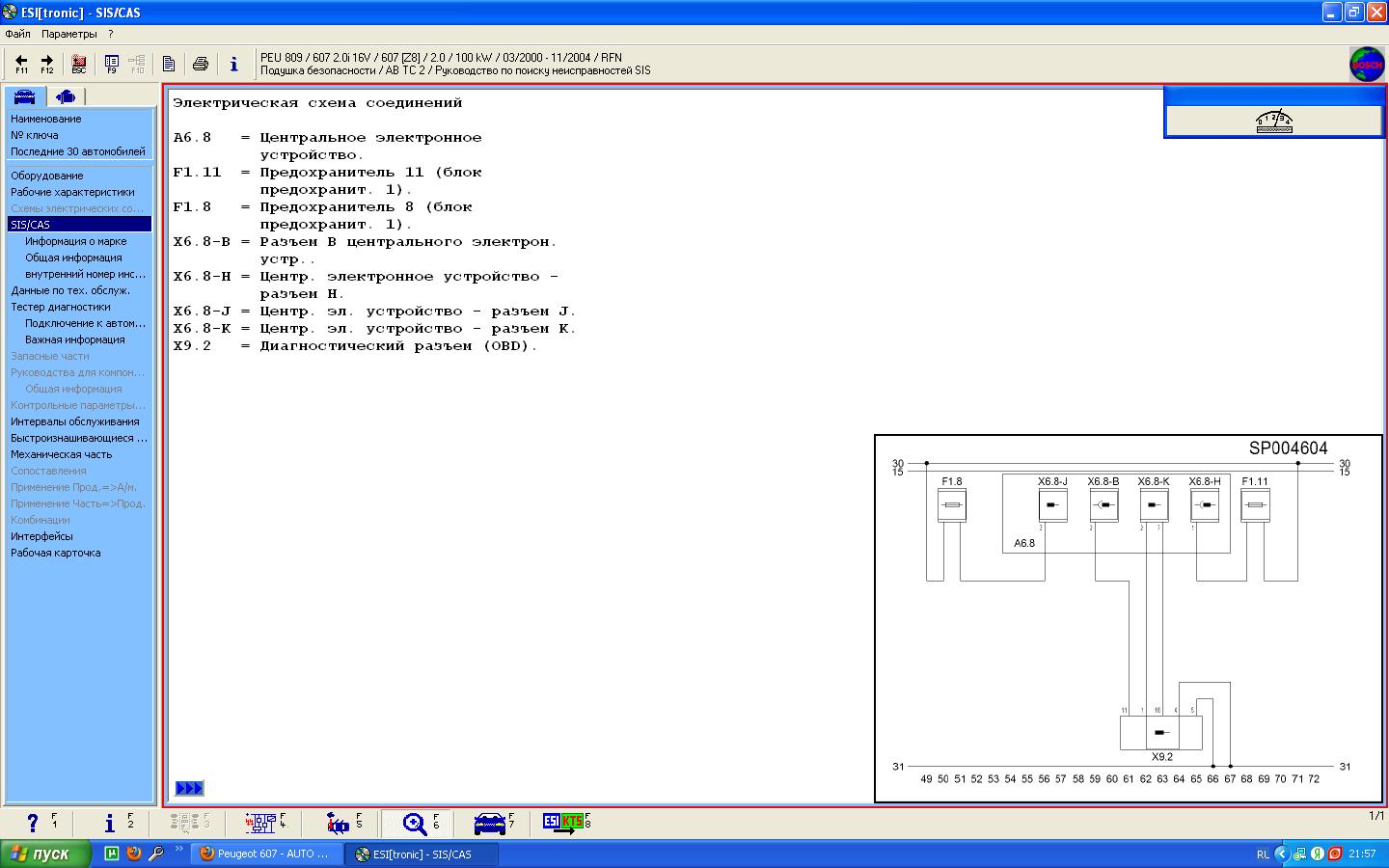This screenshot has height=868, width=1389.
Task: Switch to Peugeot 607 - AUTO taskbar window
Action: (267, 854)
